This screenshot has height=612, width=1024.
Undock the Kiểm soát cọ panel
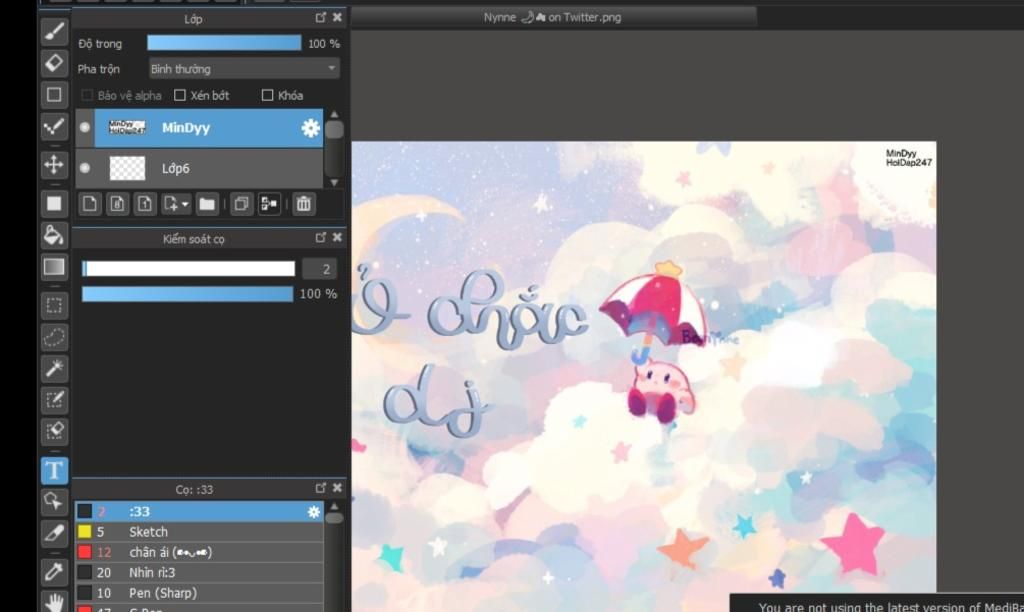click(321, 238)
